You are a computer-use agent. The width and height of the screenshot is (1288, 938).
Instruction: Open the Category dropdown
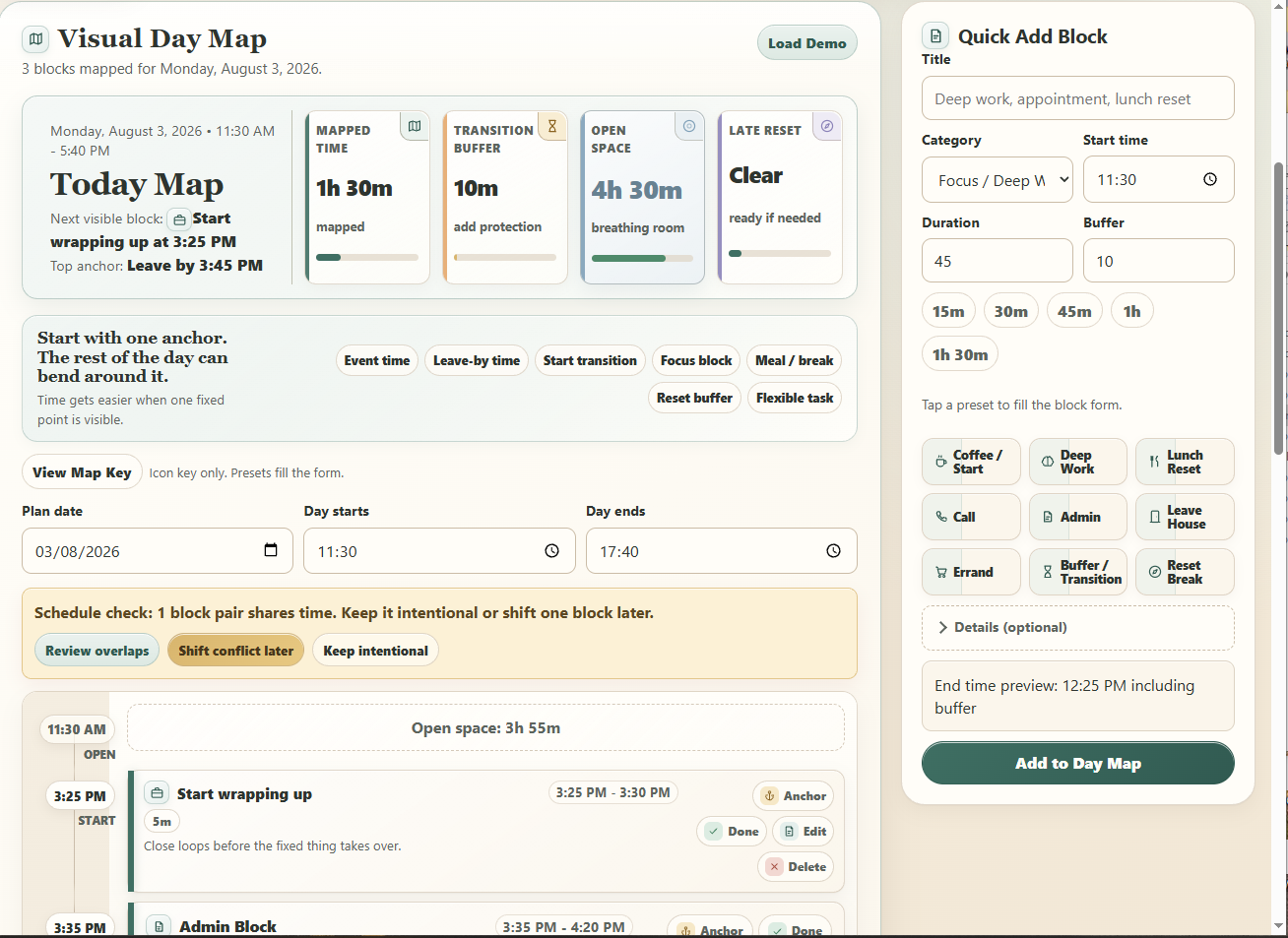click(x=998, y=180)
